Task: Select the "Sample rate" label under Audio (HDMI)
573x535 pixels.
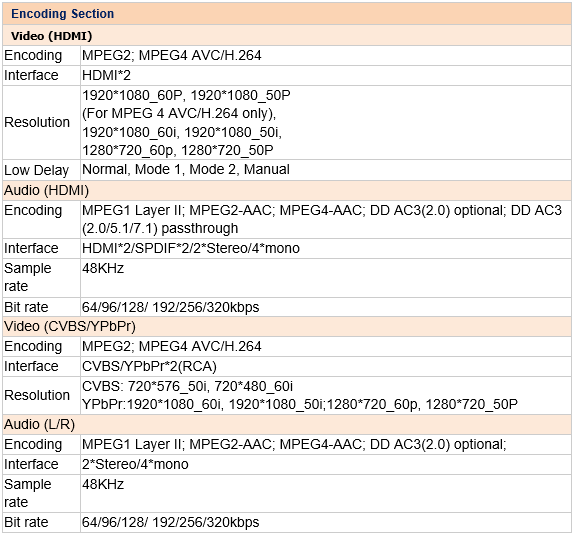Action: [x=27, y=277]
